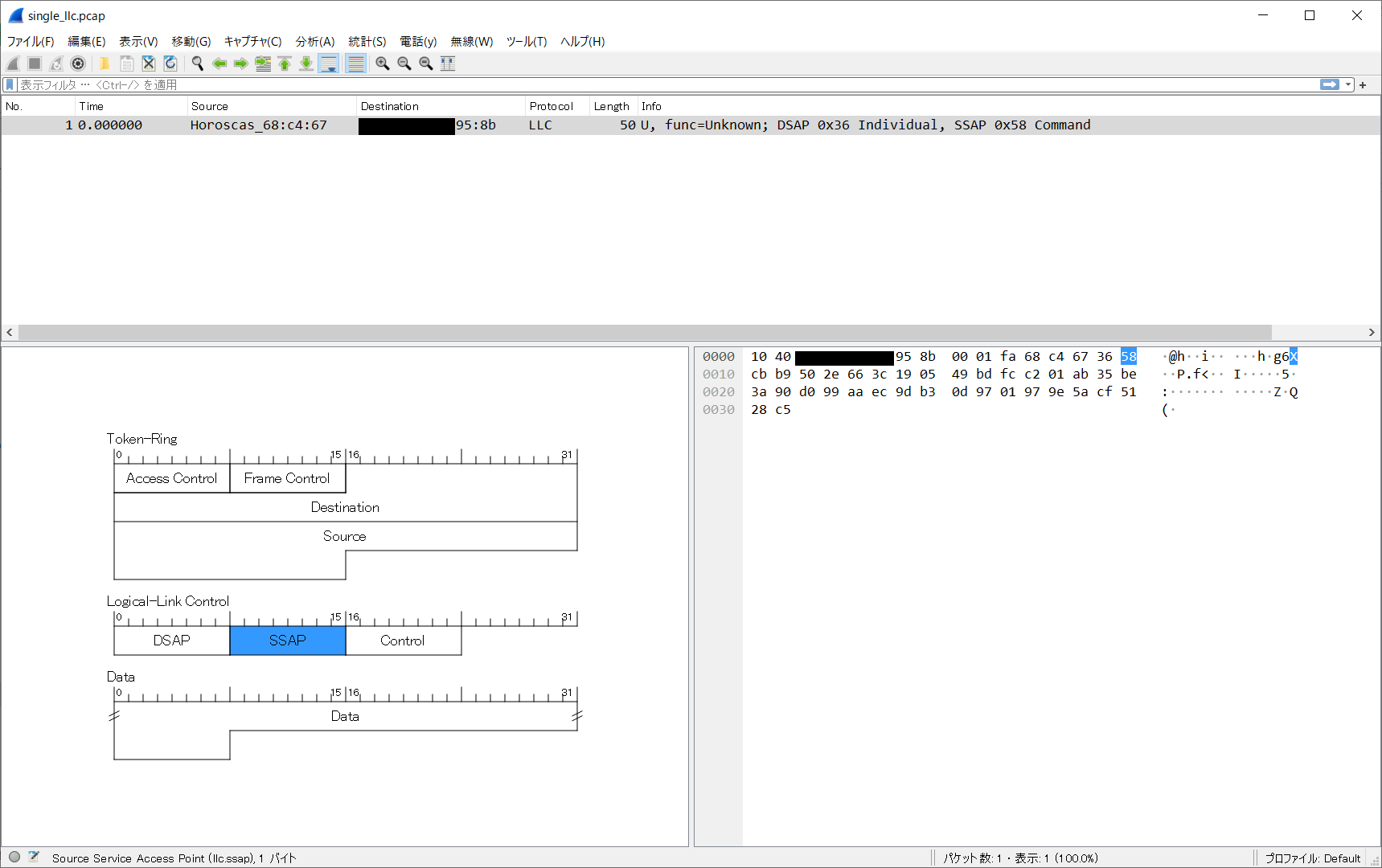Click the SSAP field in the diagram
Screen dimensions: 1382x868
pos(287,641)
